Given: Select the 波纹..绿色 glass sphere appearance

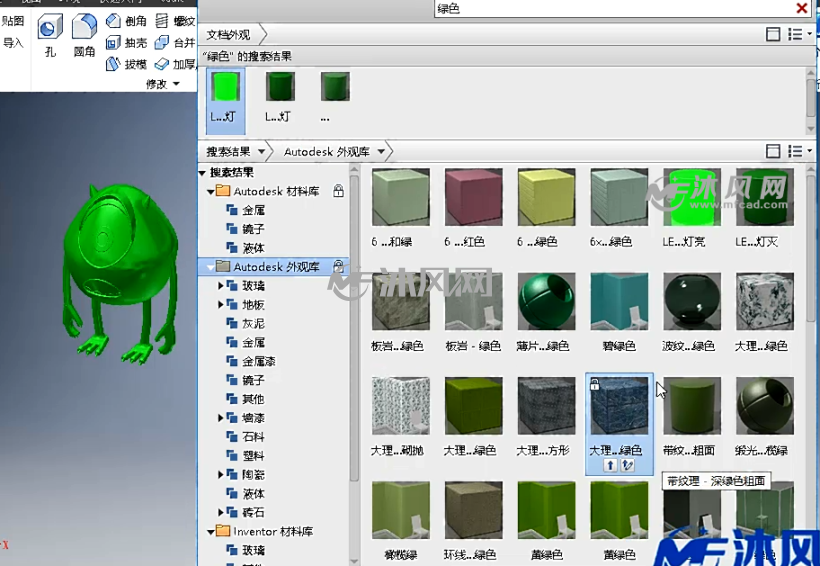Looking at the screenshot, I should pyautogui.click(x=691, y=302).
